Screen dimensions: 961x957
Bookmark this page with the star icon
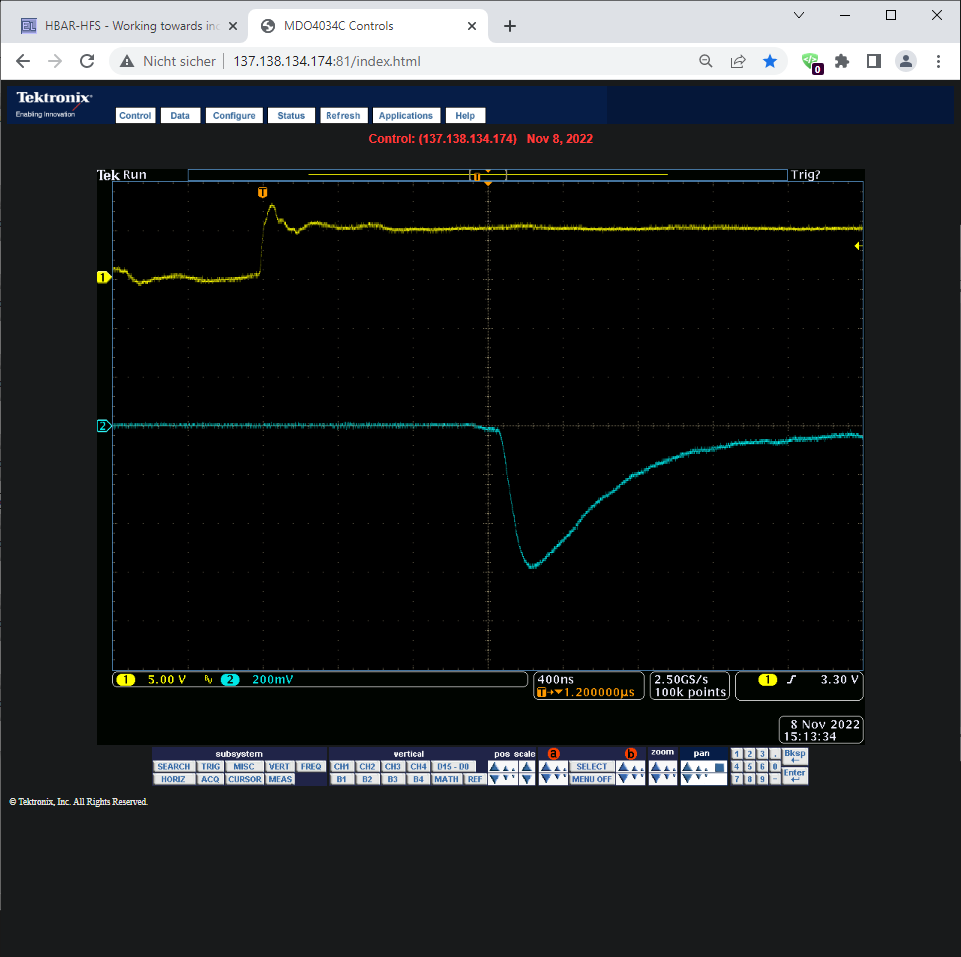(770, 61)
